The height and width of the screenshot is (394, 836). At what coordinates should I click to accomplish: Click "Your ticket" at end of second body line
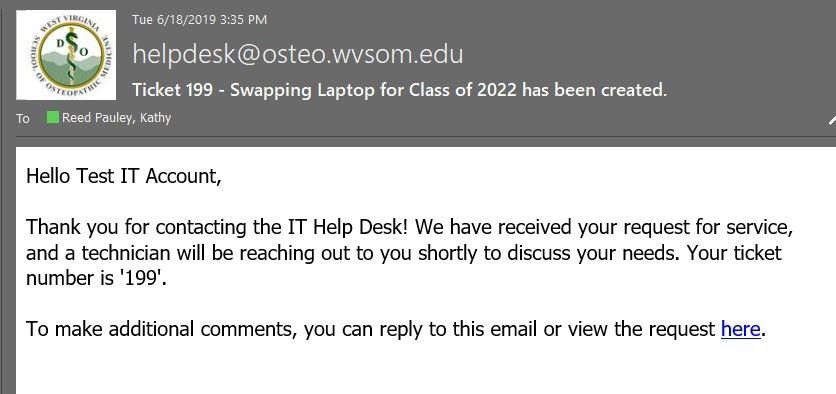coord(734,253)
